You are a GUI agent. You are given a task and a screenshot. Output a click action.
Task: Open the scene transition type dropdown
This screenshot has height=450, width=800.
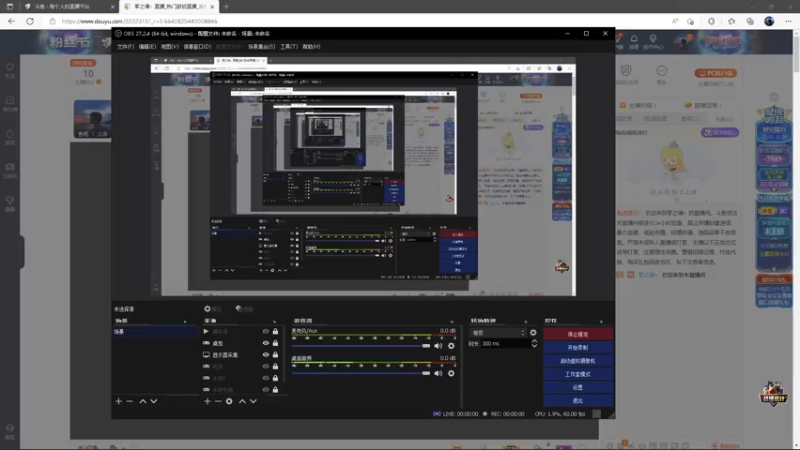click(497, 333)
